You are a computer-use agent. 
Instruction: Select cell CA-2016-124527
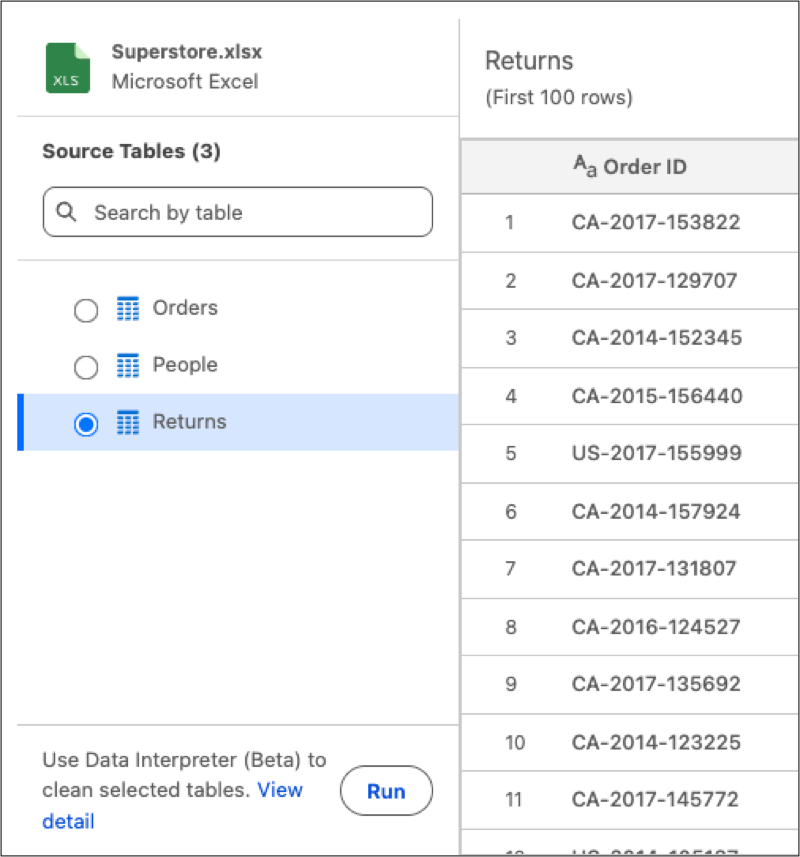pos(656,627)
